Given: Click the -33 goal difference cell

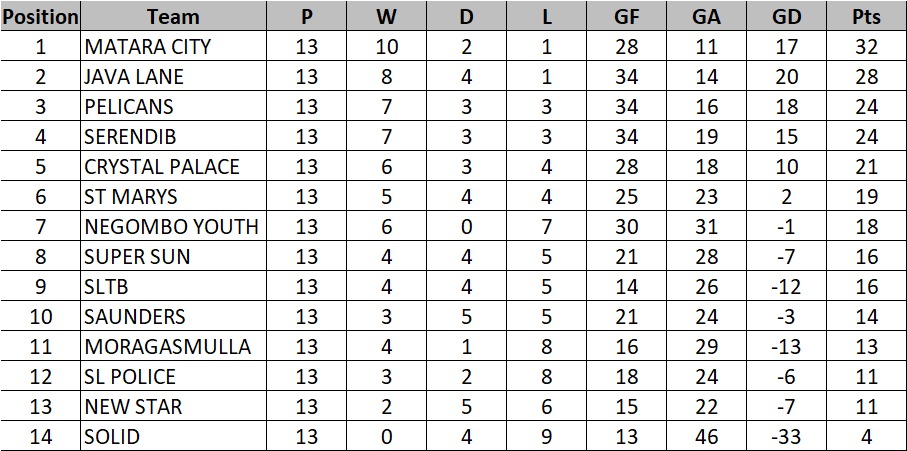Looking at the screenshot, I should [x=787, y=437].
